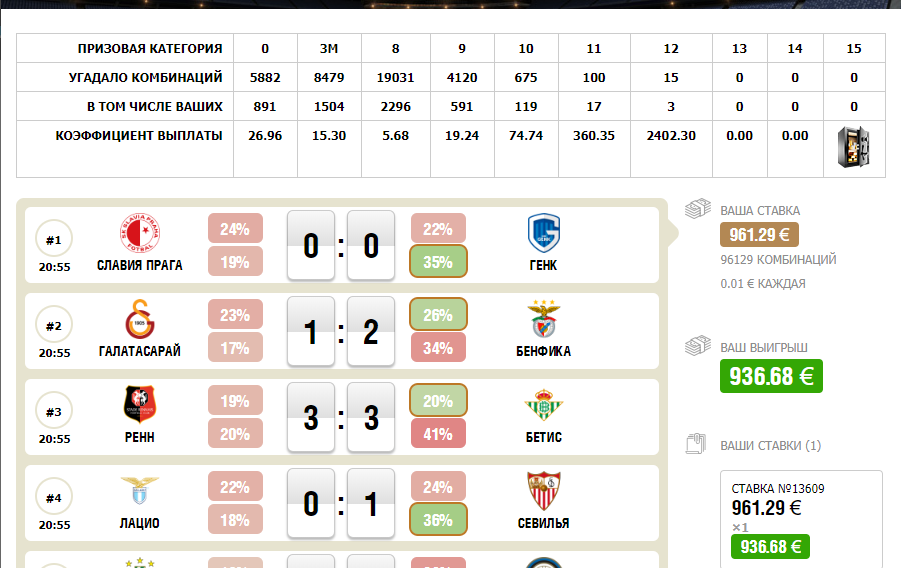Click the green 936.68 € winnings button
Viewport: 901px width, 568px height.
coord(771,376)
